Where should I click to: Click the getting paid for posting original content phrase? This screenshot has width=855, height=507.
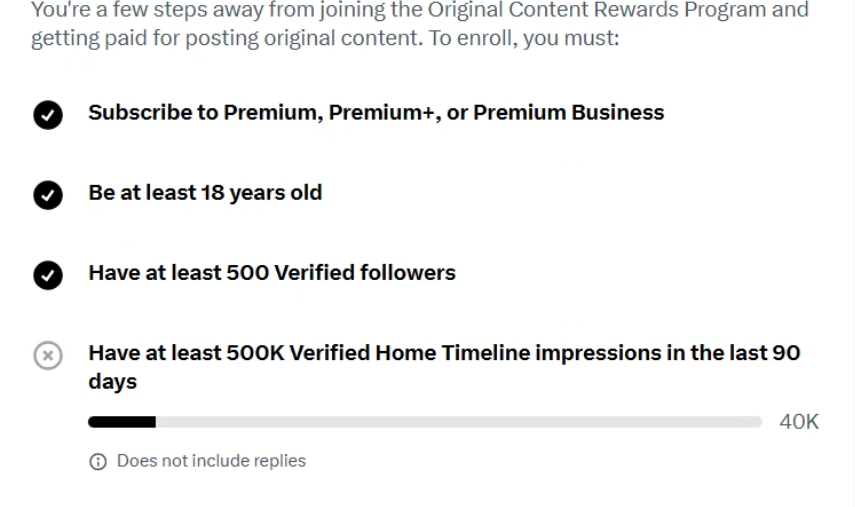coord(227,38)
